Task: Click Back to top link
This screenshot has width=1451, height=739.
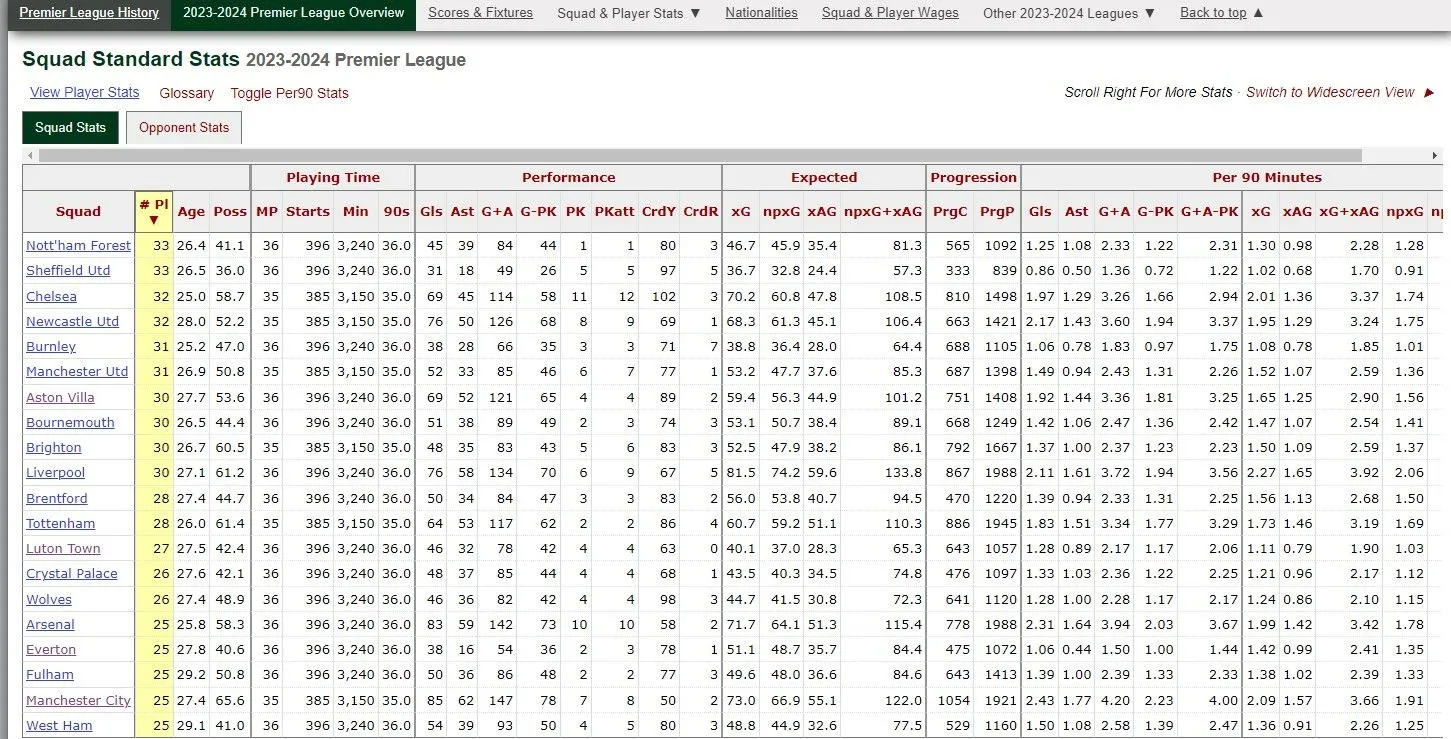Action: [1220, 13]
